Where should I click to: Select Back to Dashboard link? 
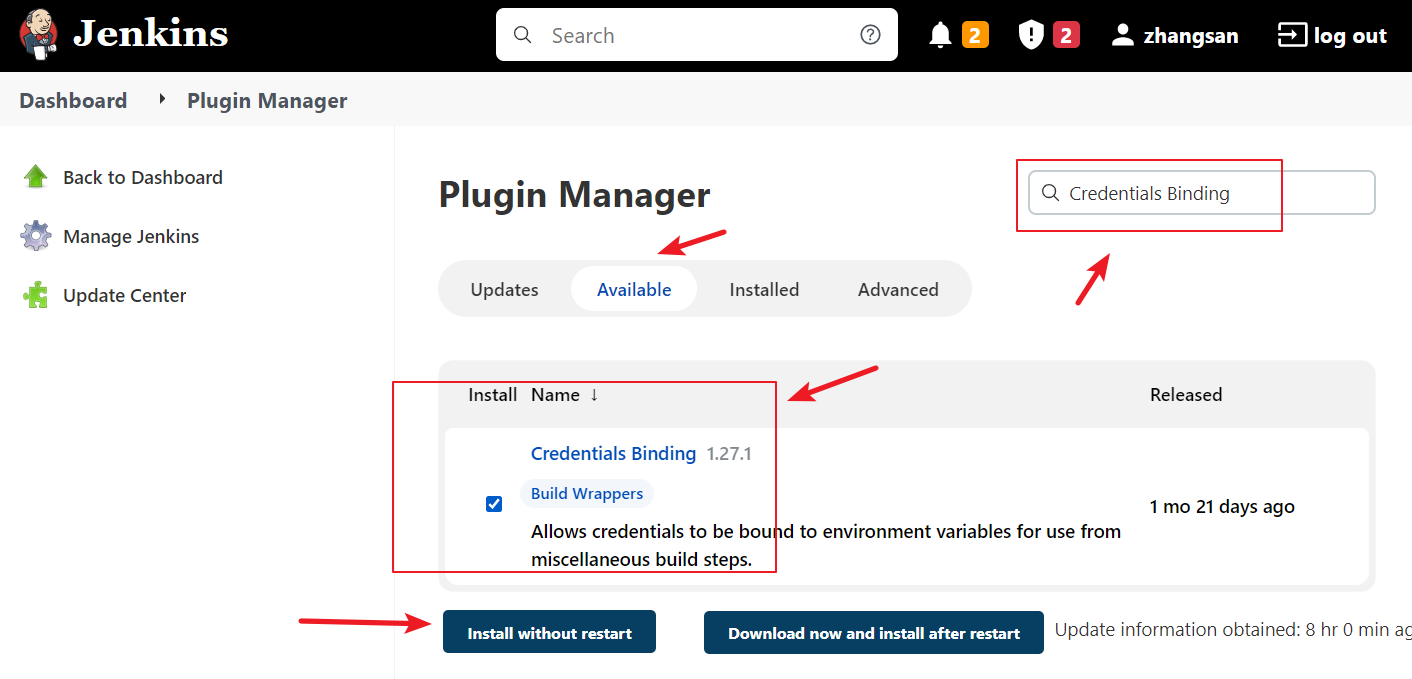pyautogui.click(x=143, y=177)
